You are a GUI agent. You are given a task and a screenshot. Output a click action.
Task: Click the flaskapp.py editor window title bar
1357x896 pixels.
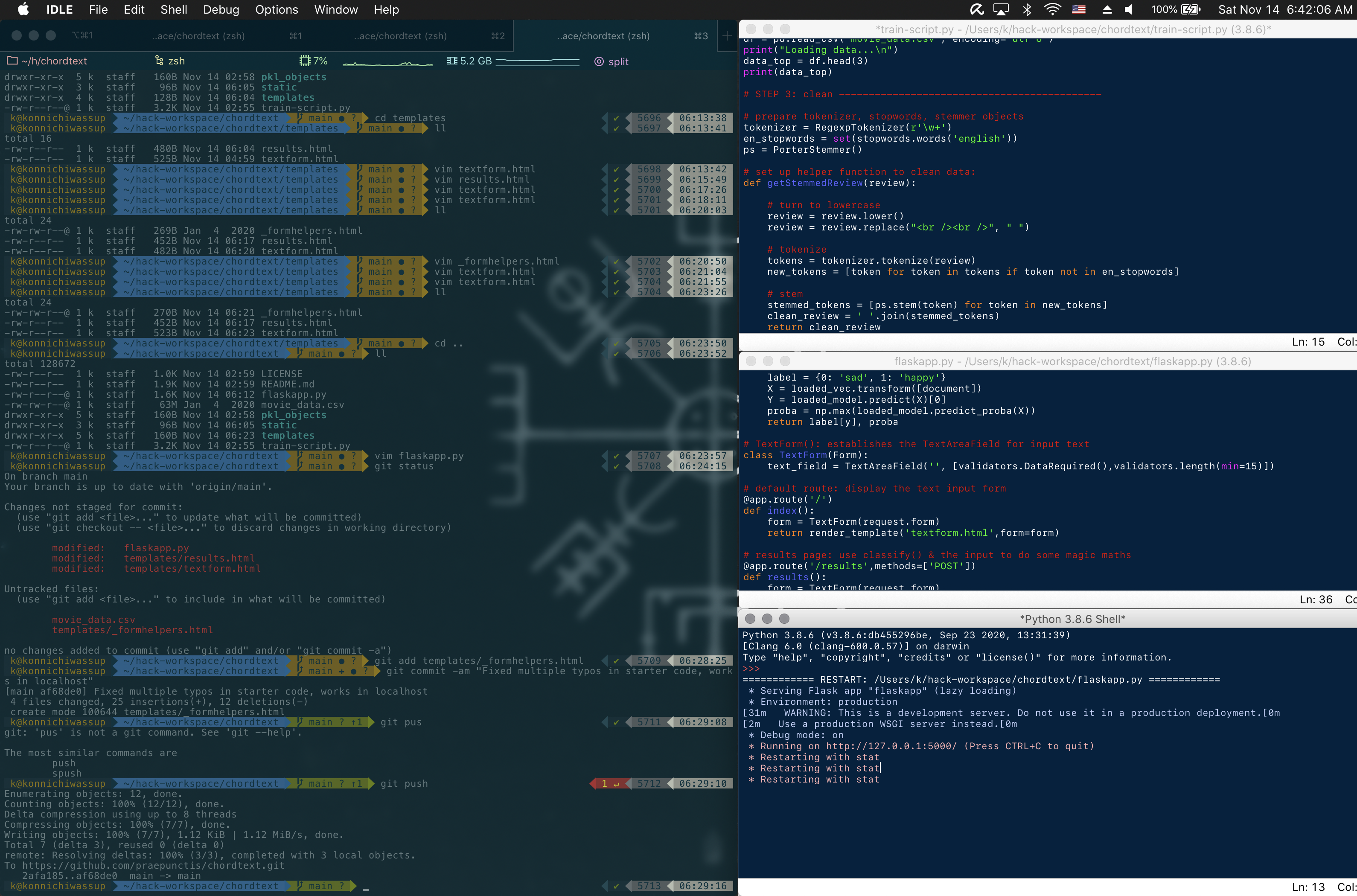point(1072,361)
